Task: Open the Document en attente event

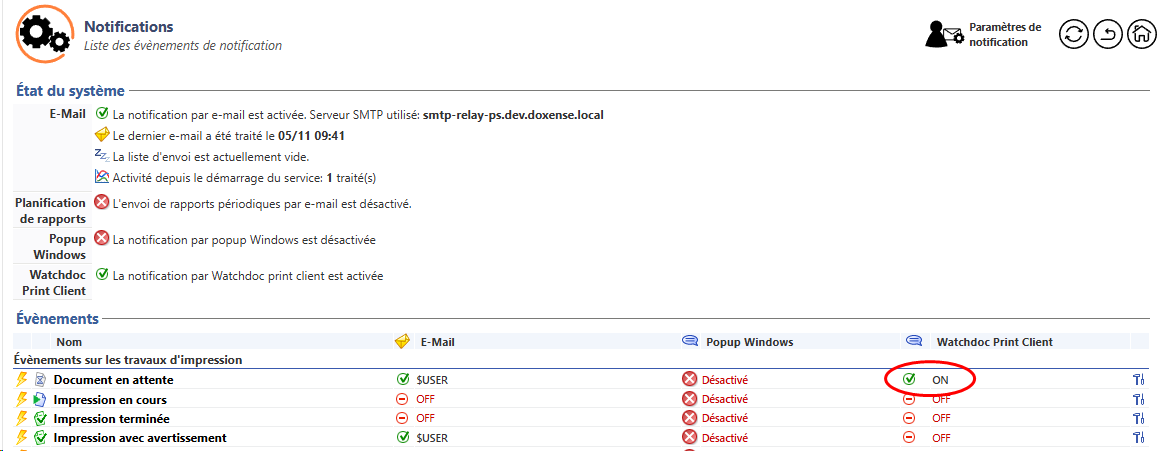Action: click(x=113, y=380)
